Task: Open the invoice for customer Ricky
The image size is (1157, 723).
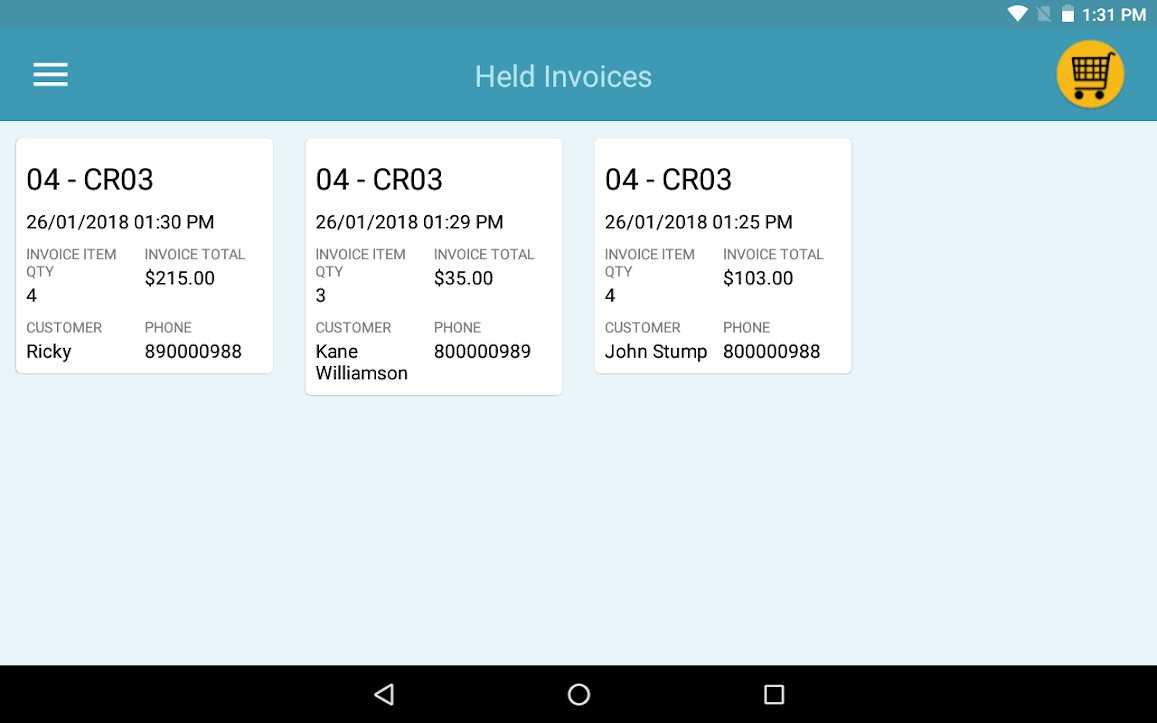Action: (x=144, y=255)
